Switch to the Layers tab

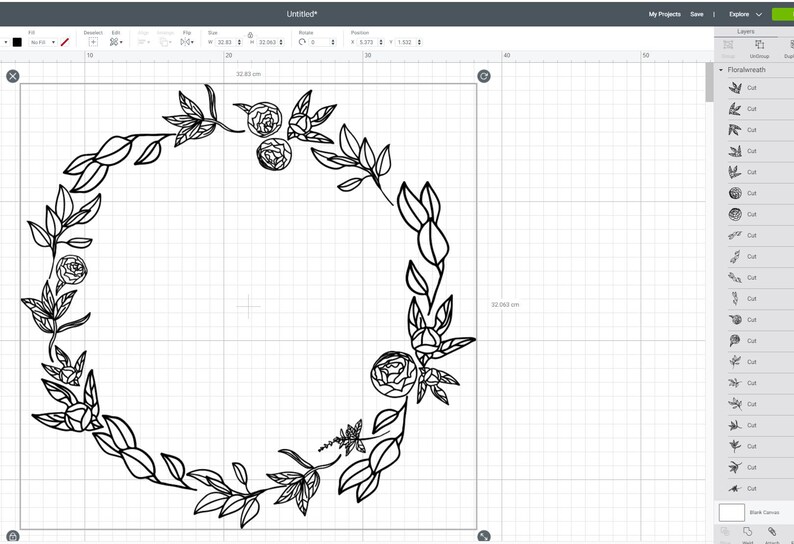point(746,31)
